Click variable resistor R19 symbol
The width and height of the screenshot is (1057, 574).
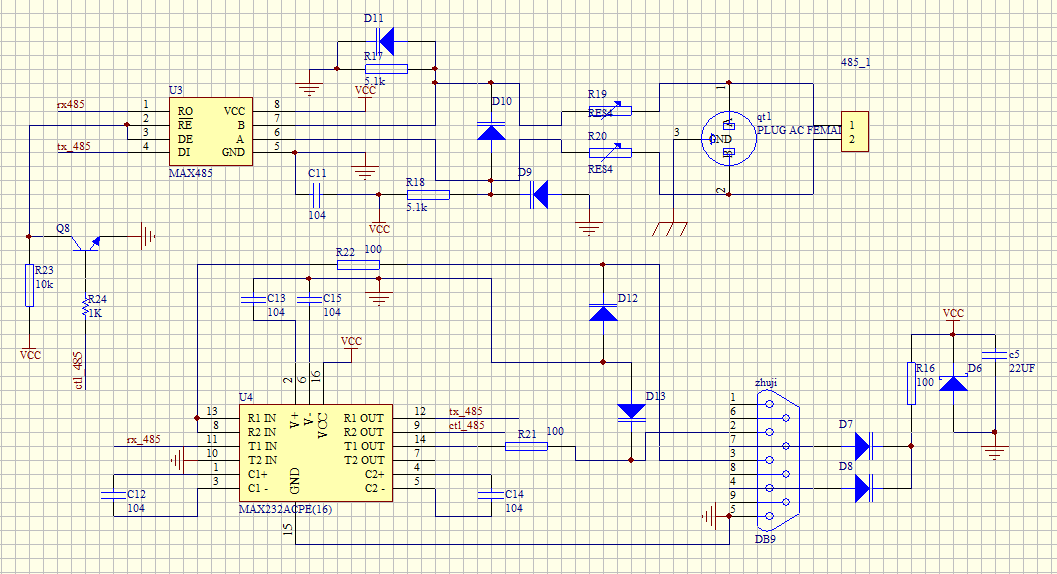point(610,111)
